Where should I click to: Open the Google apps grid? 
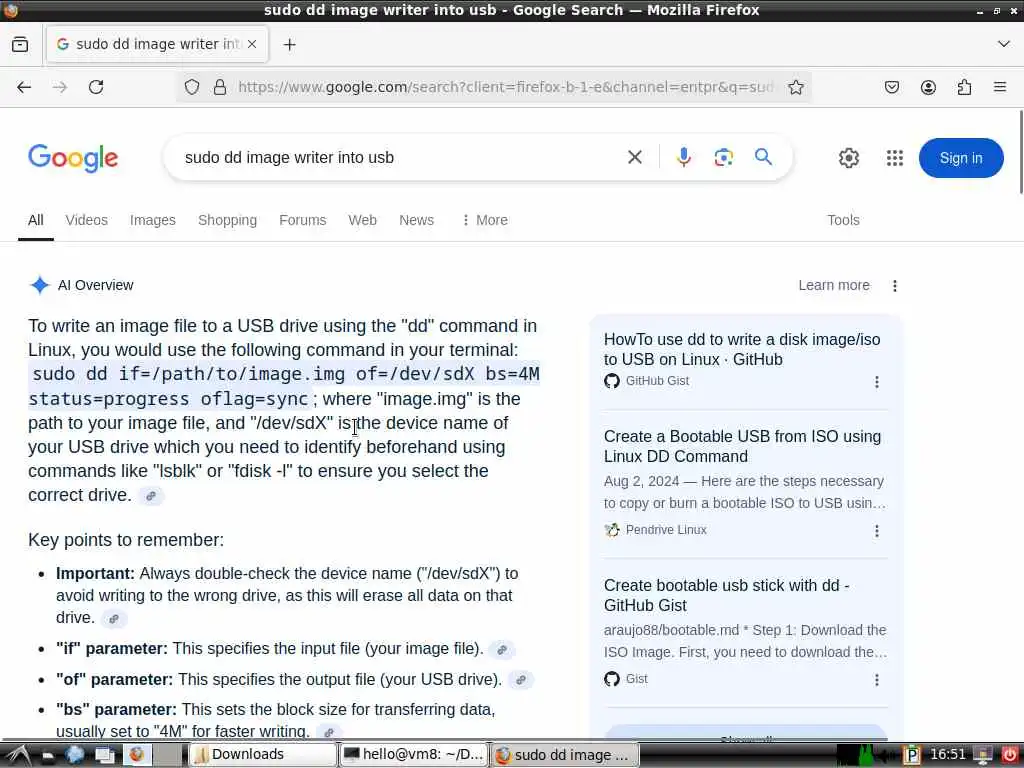pos(895,158)
